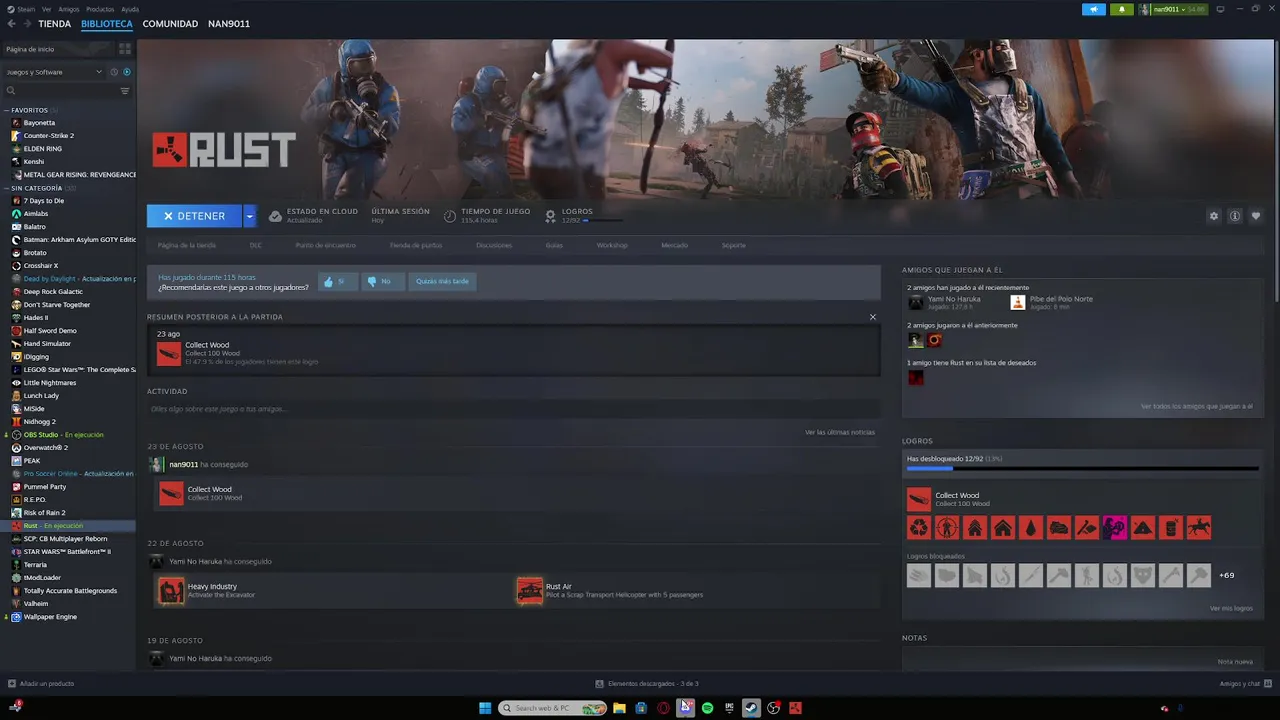
Task: Click Ver todos los amigos que juegan
Action: coord(1196,406)
